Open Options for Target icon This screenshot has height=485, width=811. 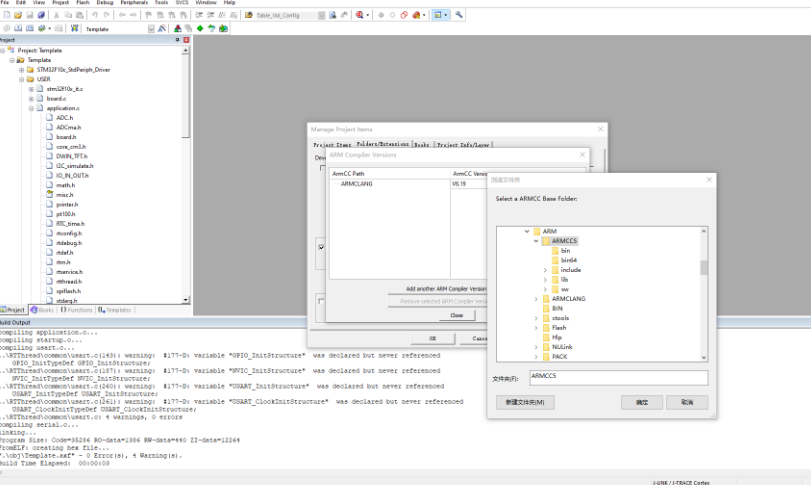tap(162, 28)
